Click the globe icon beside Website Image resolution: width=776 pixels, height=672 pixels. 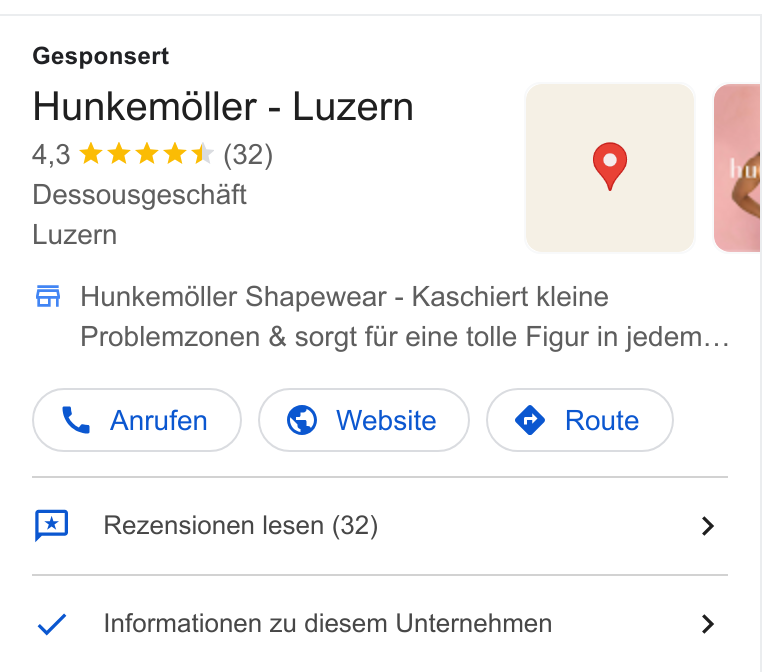pos(302,420)
